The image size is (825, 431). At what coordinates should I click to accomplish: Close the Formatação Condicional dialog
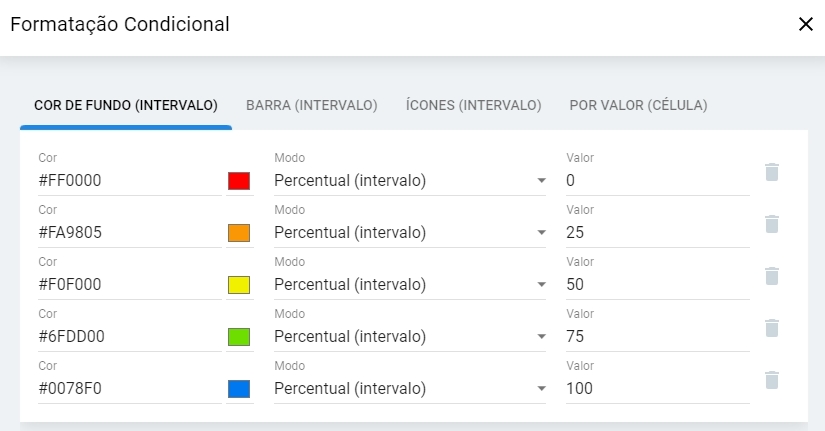[805, 25]
